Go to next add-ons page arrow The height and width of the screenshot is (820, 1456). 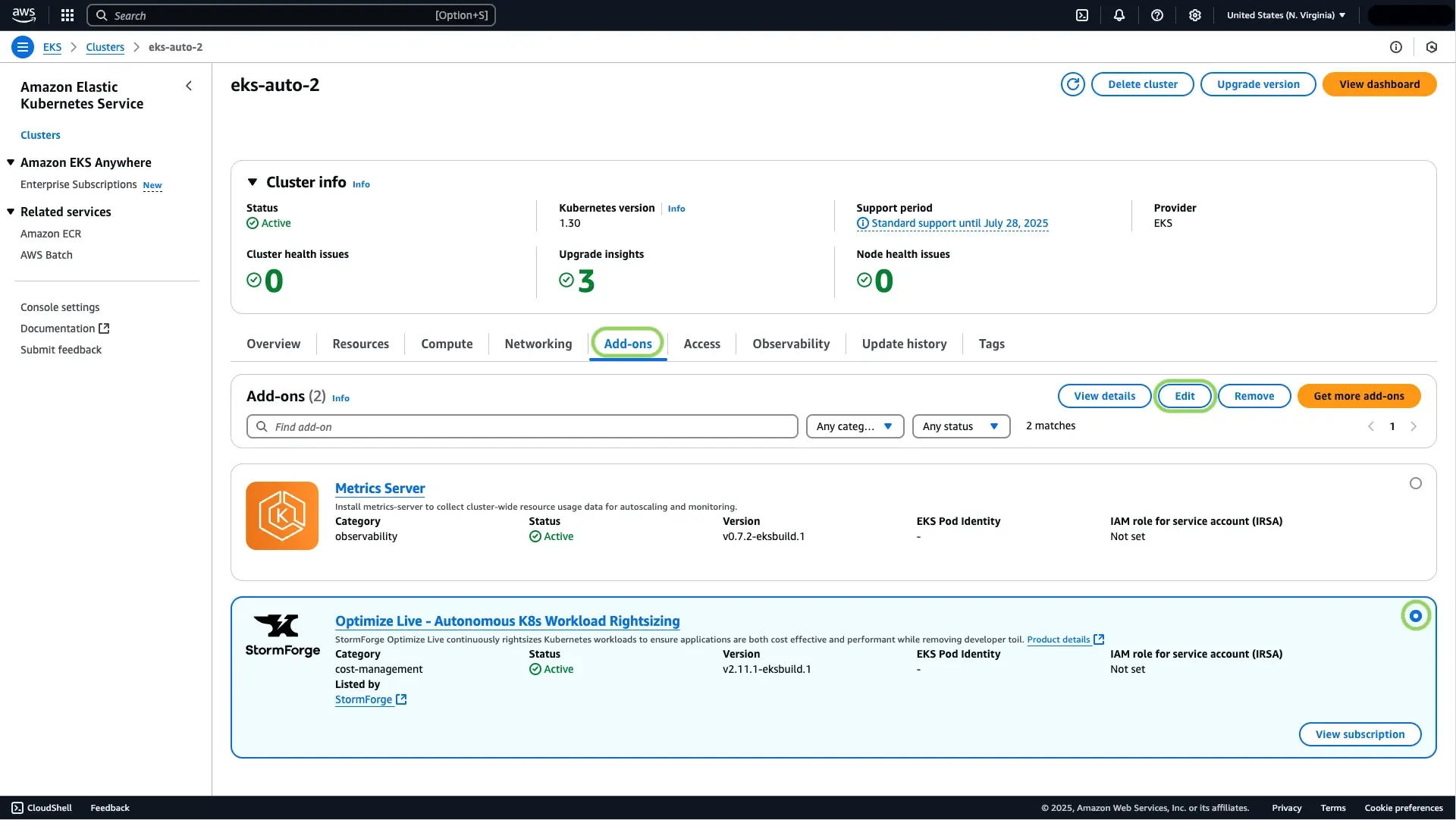pos(1414,426)
